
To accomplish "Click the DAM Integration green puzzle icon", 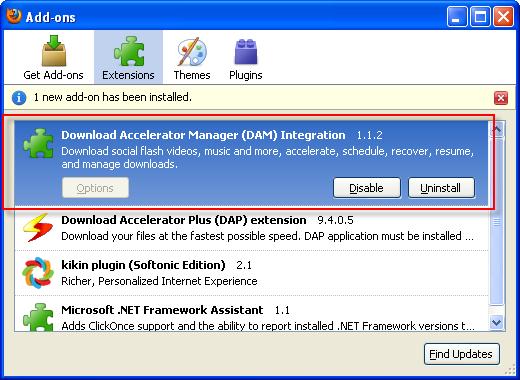I will (38, 143).
